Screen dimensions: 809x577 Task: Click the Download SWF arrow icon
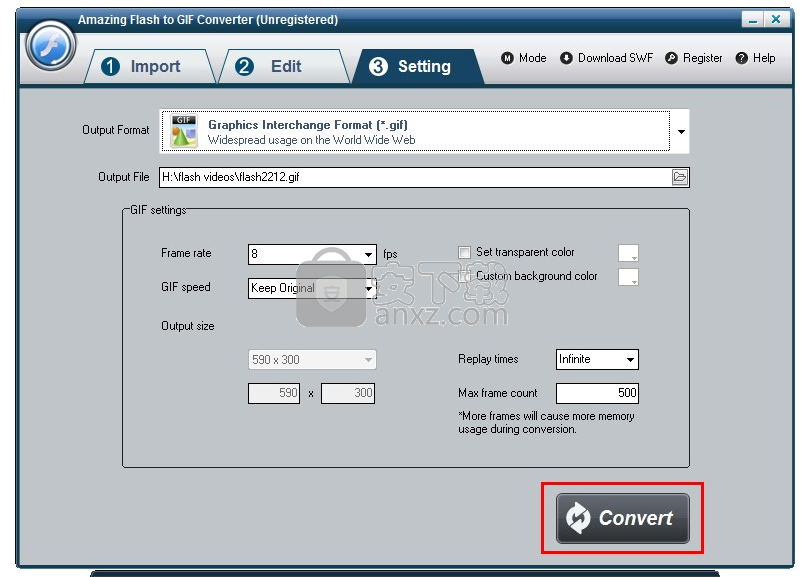566,58
